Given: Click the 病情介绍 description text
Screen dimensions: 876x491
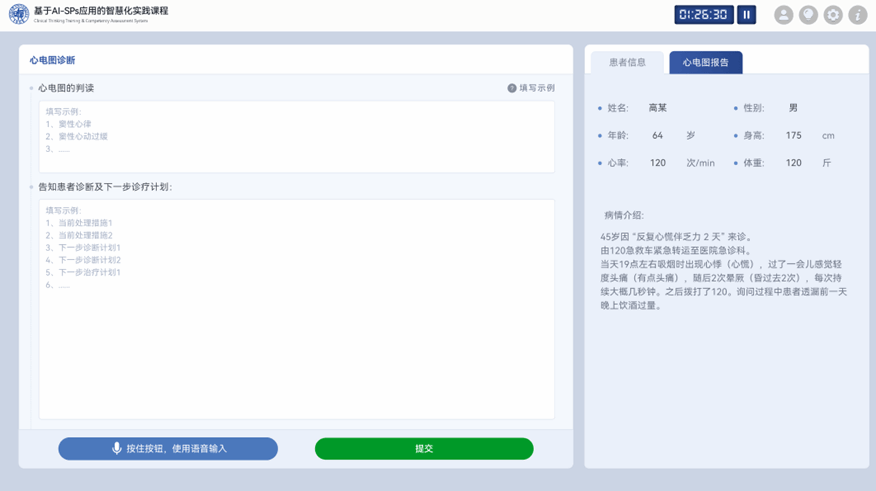Looking at the screenshot, I should (723, 271).
